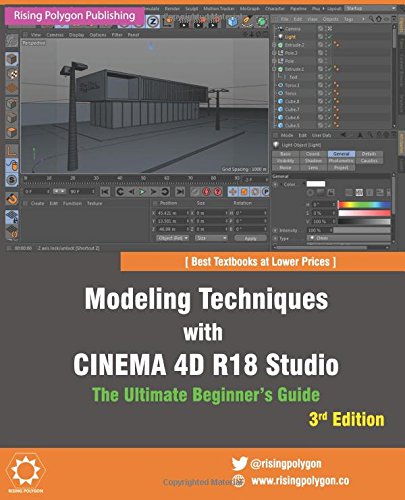Select the Make Editable tool in left palette
This screenshot has width=405, height=500.
point(12,41)
